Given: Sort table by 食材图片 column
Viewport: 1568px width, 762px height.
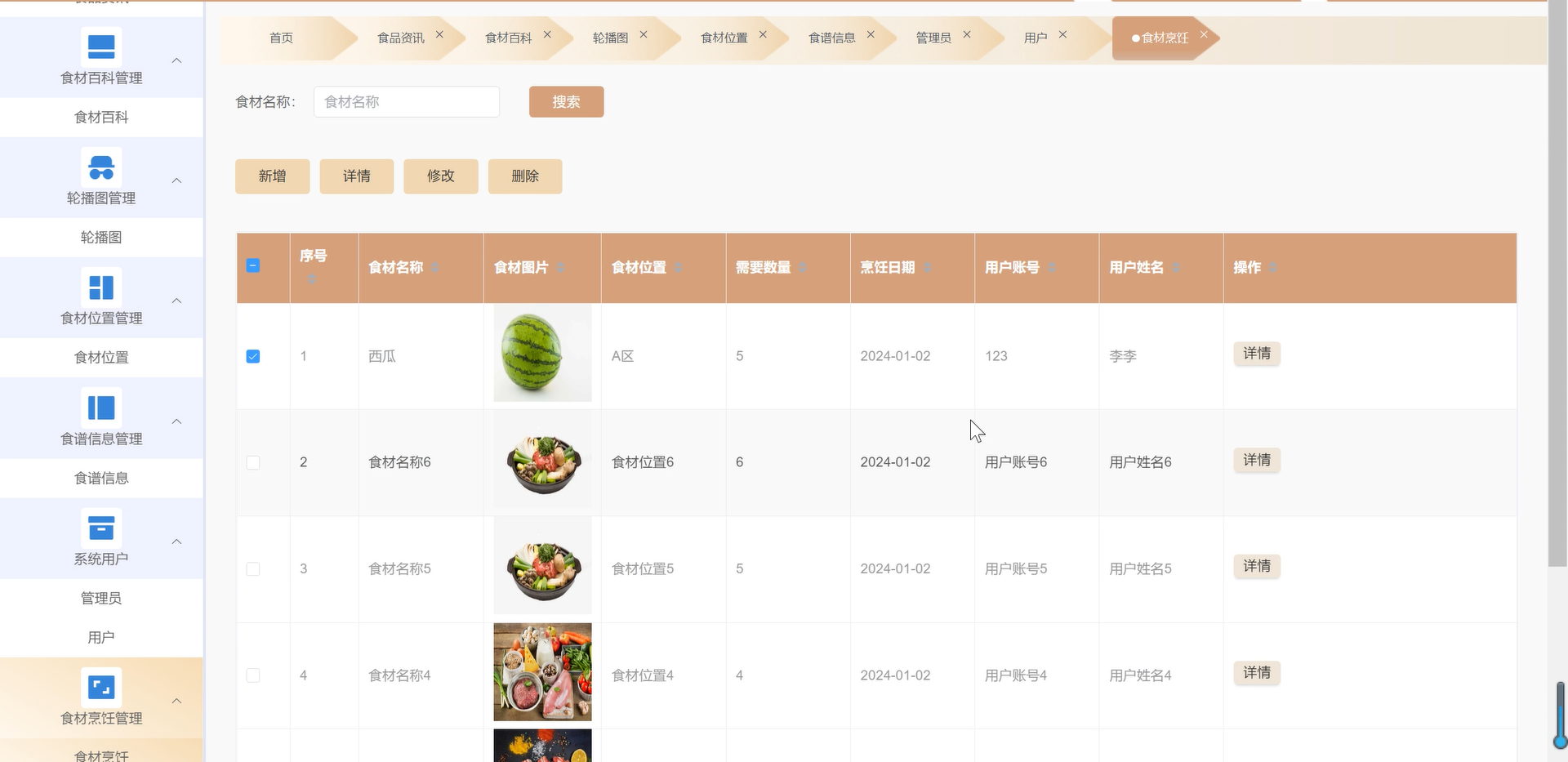Looking at the screenshot, I should pyautogui.click(x=560, y=268).
